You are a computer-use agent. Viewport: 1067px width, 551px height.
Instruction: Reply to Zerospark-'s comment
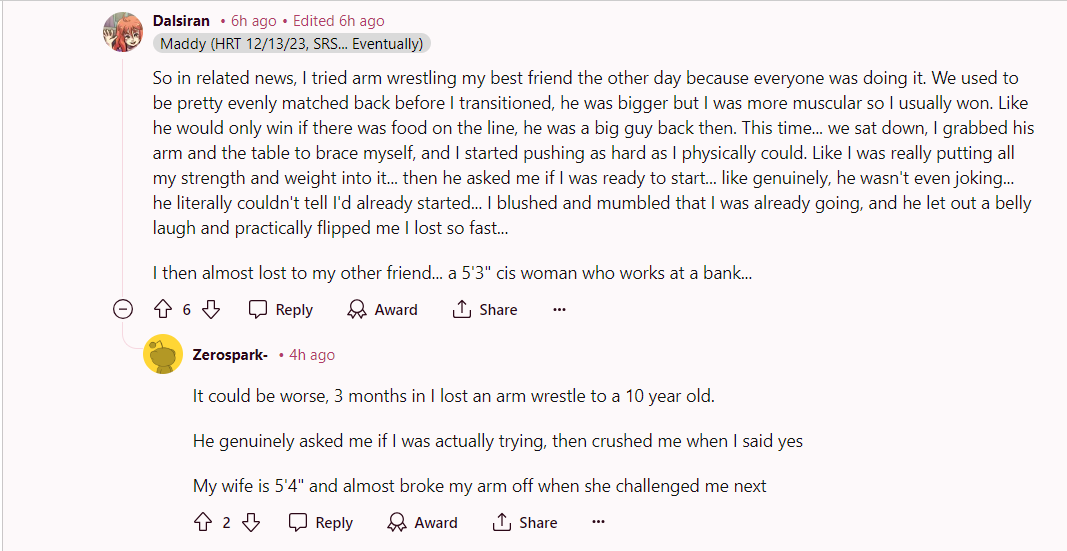tap(321, 523)
